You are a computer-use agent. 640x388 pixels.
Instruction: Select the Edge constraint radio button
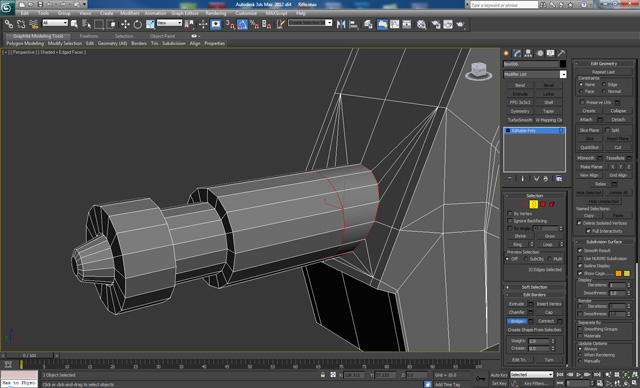(x=604, y=84)
